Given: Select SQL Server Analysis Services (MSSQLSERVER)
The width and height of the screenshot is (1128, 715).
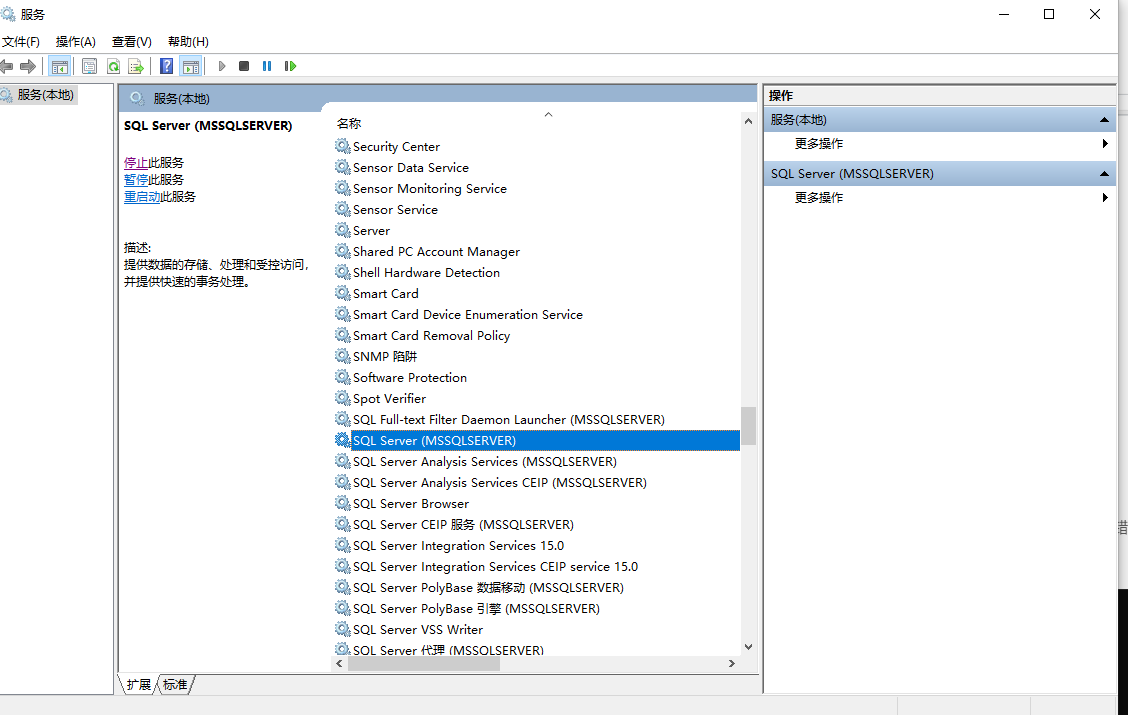Looking at the screenshot, I should point(484,461).
